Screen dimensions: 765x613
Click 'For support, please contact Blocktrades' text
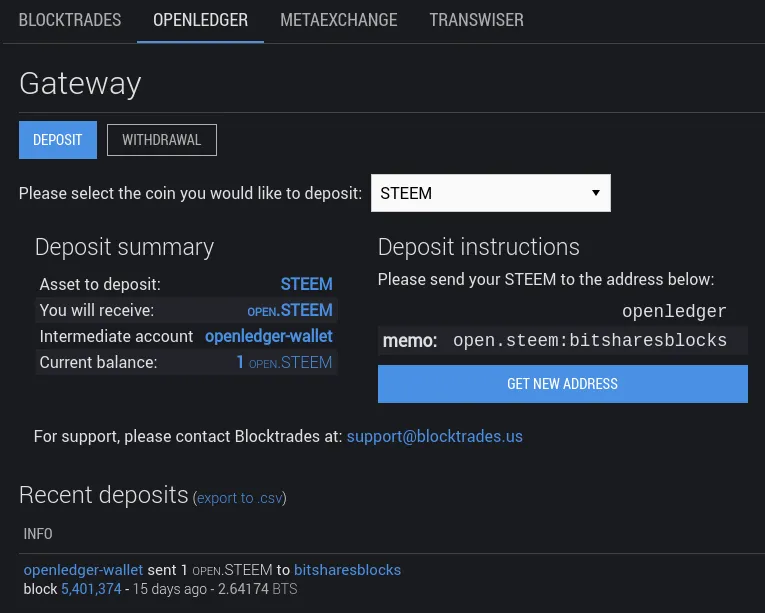188,436
